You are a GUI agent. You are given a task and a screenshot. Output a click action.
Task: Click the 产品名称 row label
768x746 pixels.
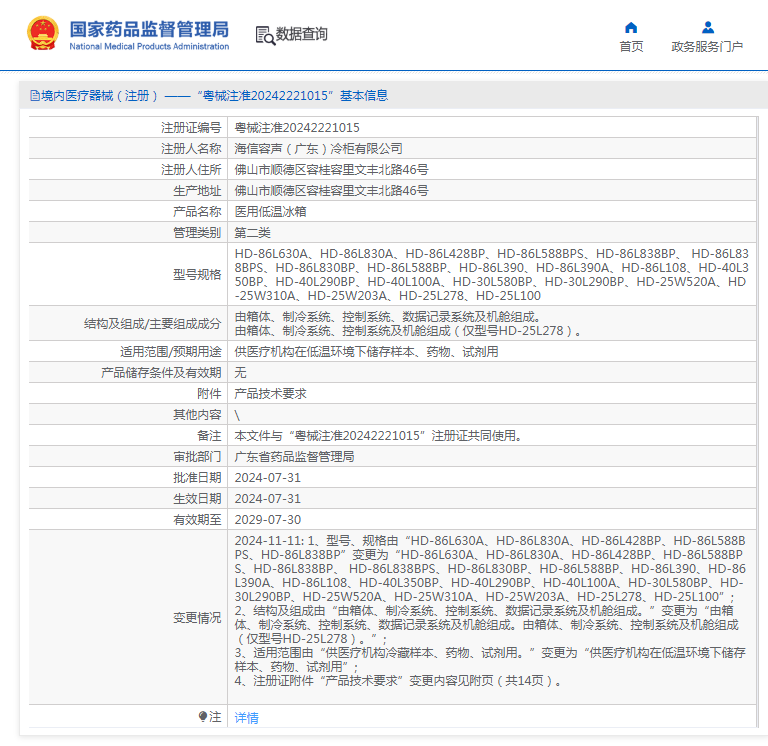click(197, 212)
